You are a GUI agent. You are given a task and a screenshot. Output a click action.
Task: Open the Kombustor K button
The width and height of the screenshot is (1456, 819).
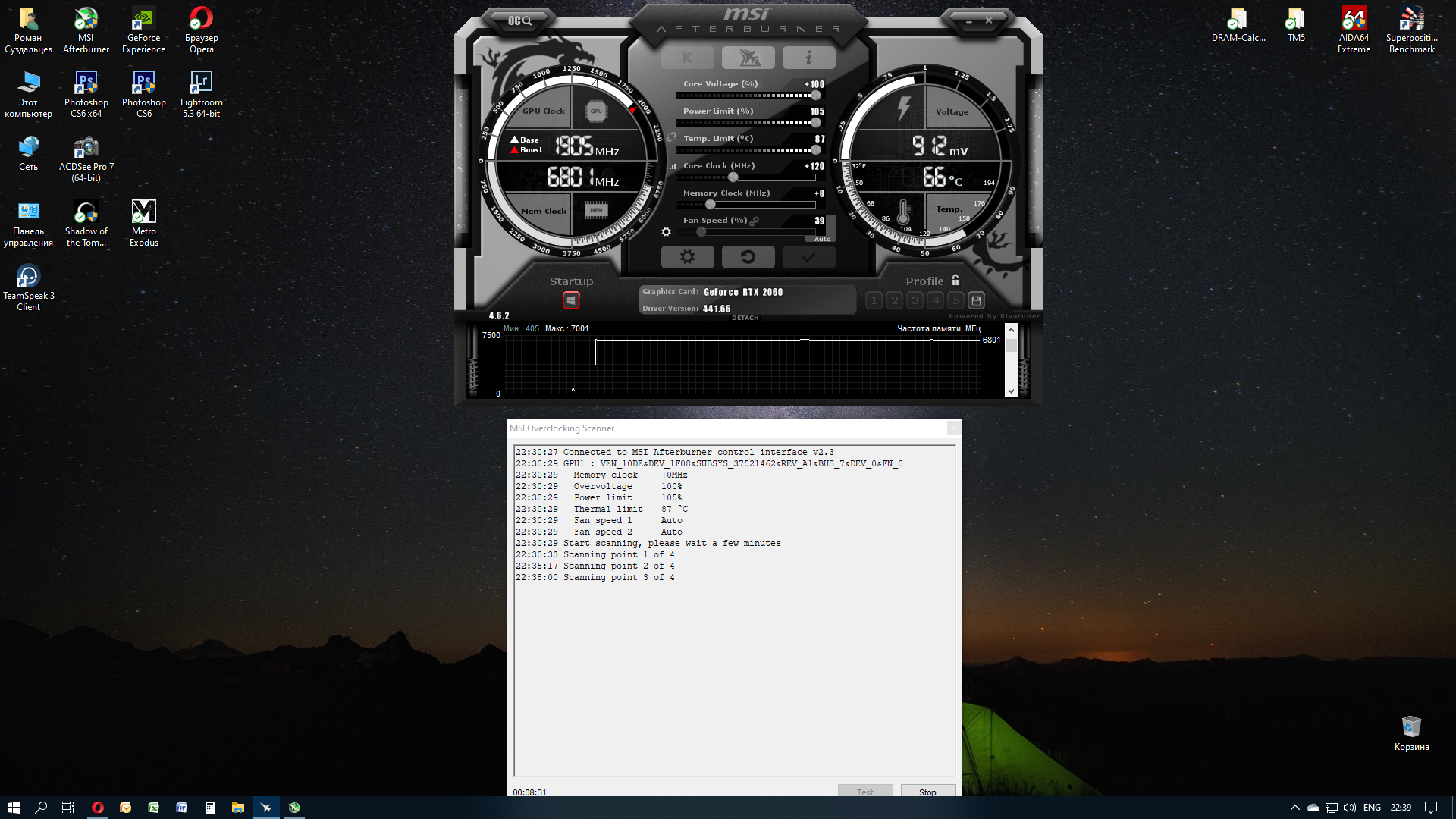[x=687, y=58]
